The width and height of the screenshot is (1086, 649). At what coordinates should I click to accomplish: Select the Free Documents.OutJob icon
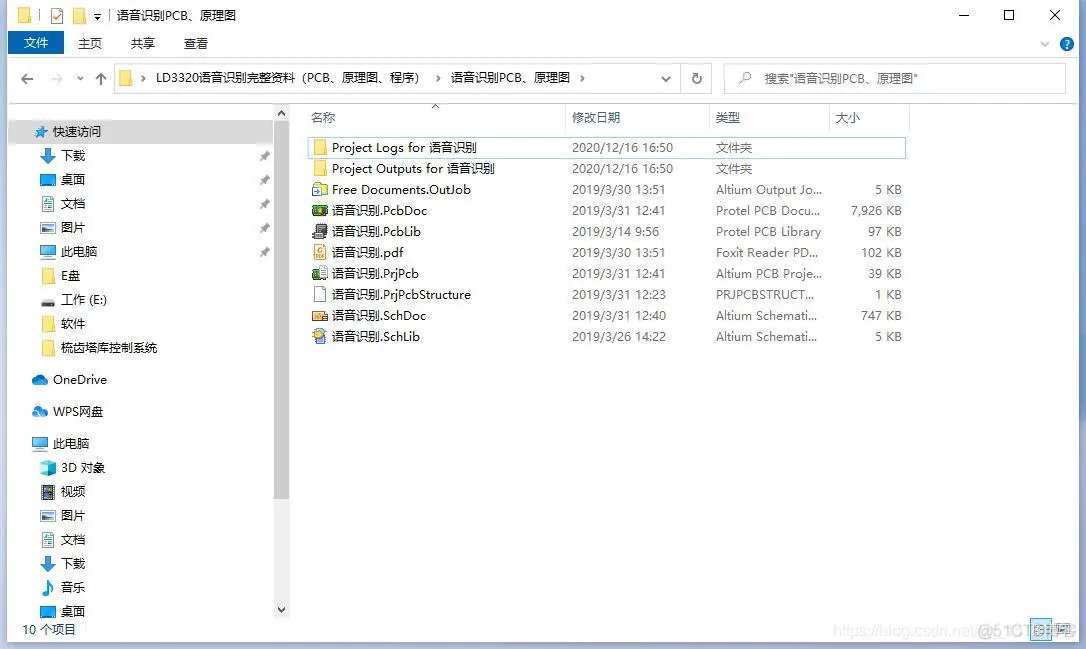click(x=319, y=190)
